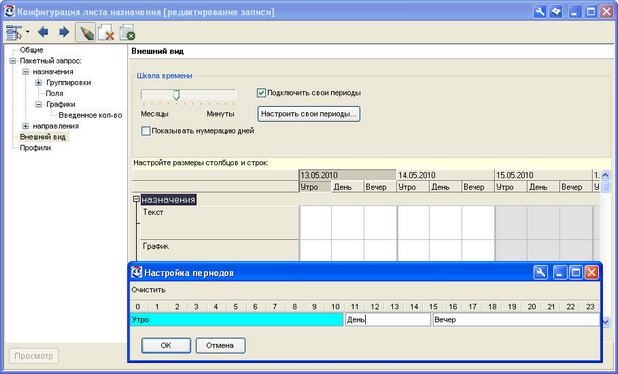Expand the Группировки tree node
618x374 pixels.
[x=39, y=83]
